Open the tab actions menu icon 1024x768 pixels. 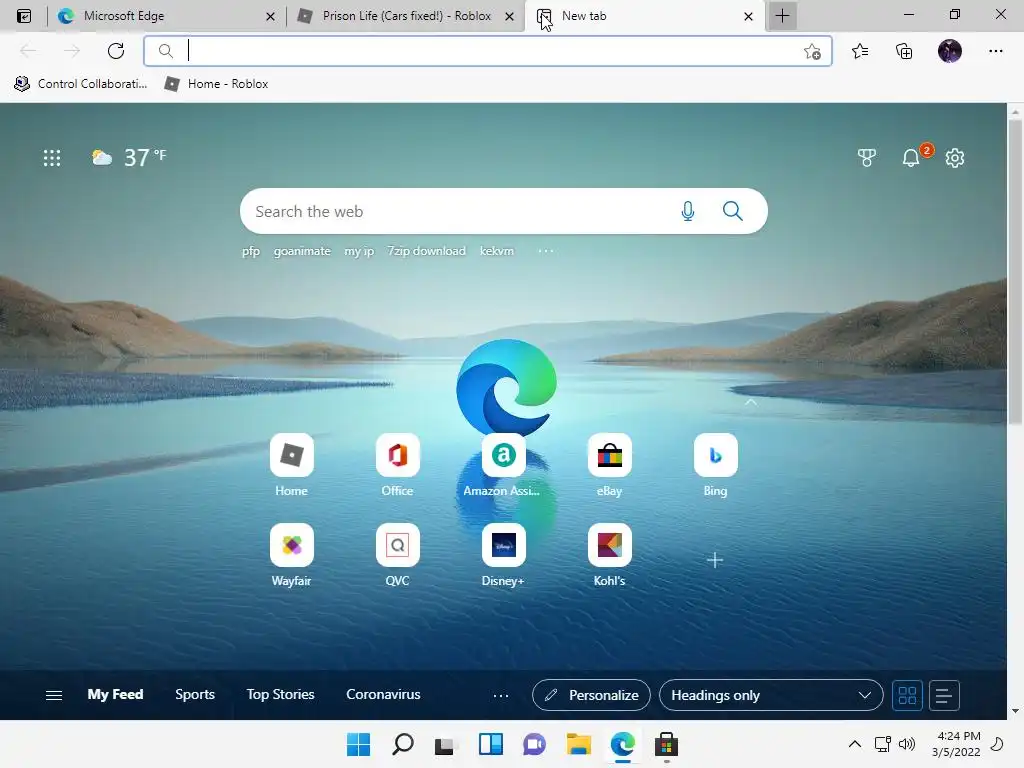24,16
